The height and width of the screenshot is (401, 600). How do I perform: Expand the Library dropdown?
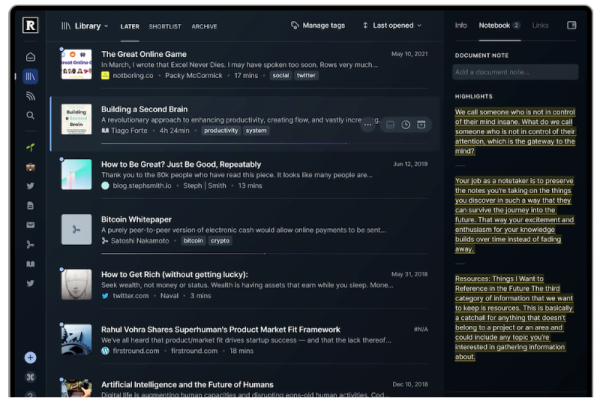click(x=85, y=26)
